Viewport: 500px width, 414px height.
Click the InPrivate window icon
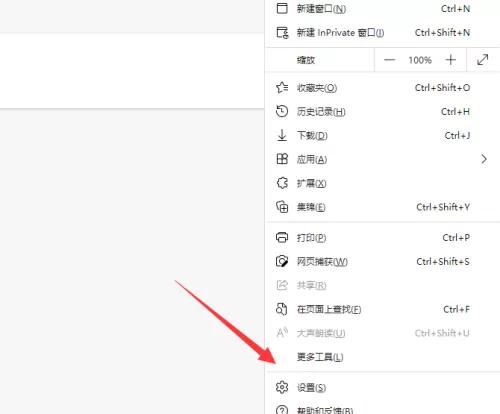282,33
